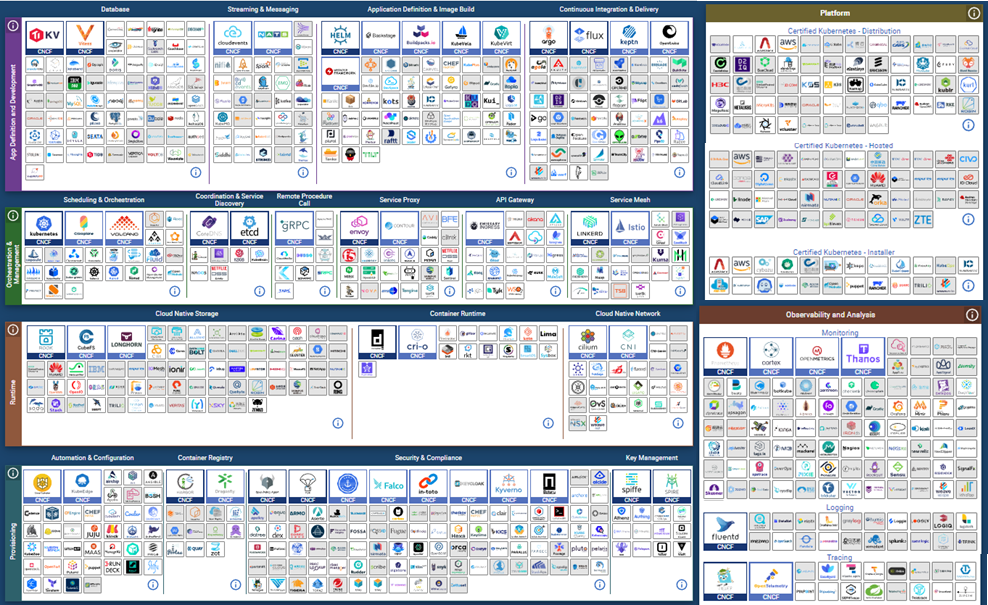Click the 'Certified Kubernetes - Hosted' heading

click(843, 145)
